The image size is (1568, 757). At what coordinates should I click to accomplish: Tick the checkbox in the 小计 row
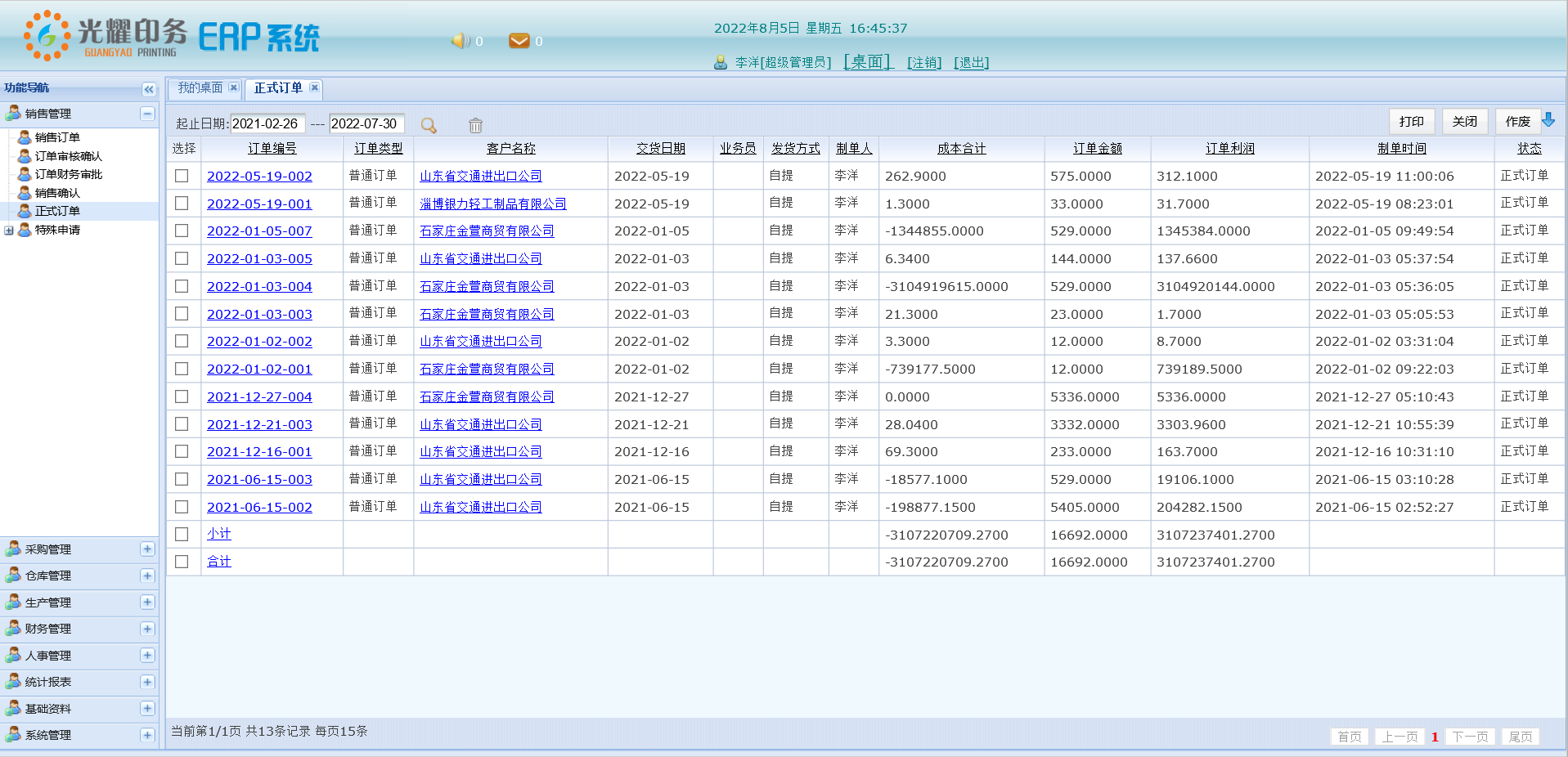click(x=182, y=534)
